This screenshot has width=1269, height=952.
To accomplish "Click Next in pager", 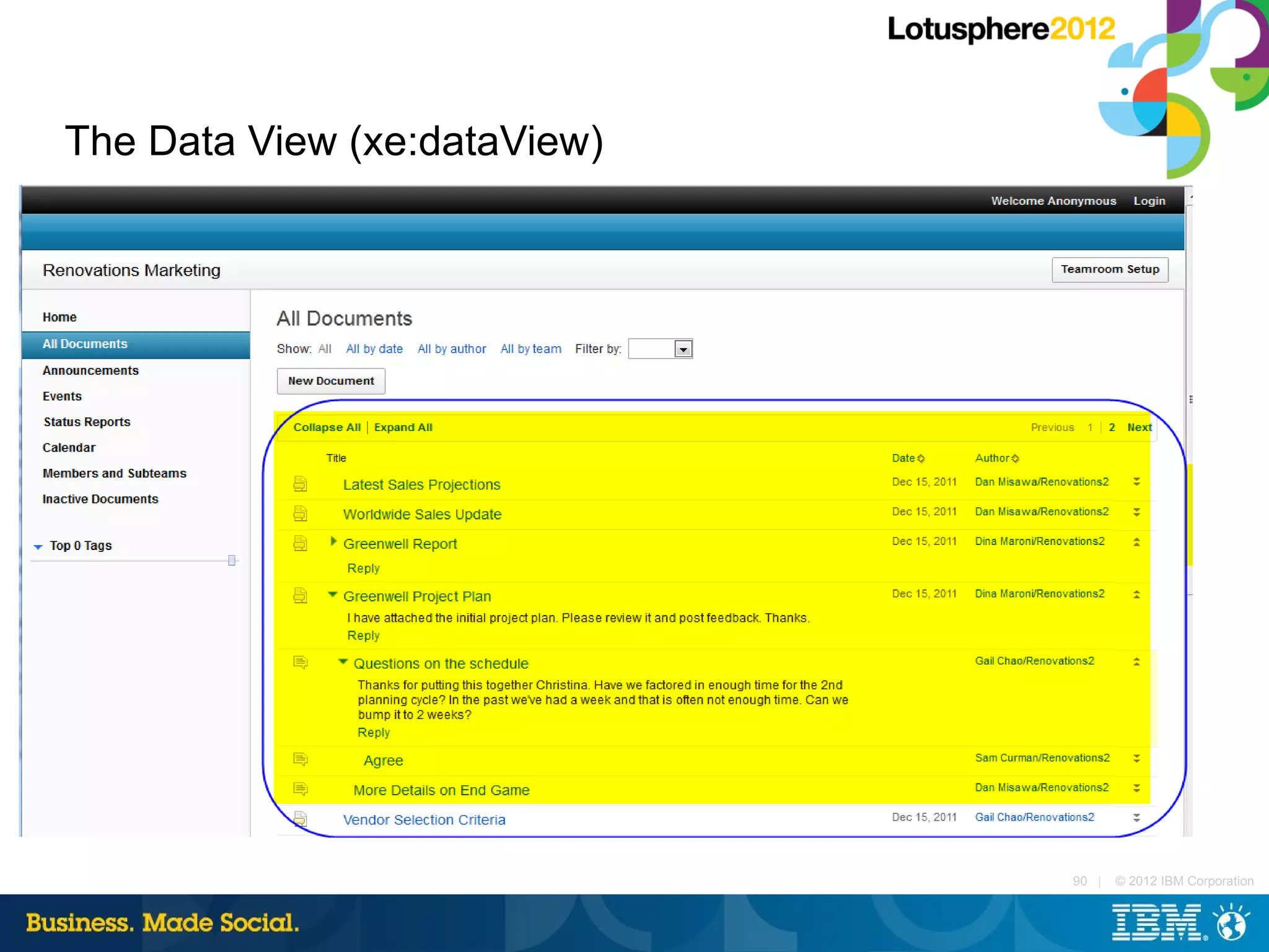I will click(x=1139, y=427).
